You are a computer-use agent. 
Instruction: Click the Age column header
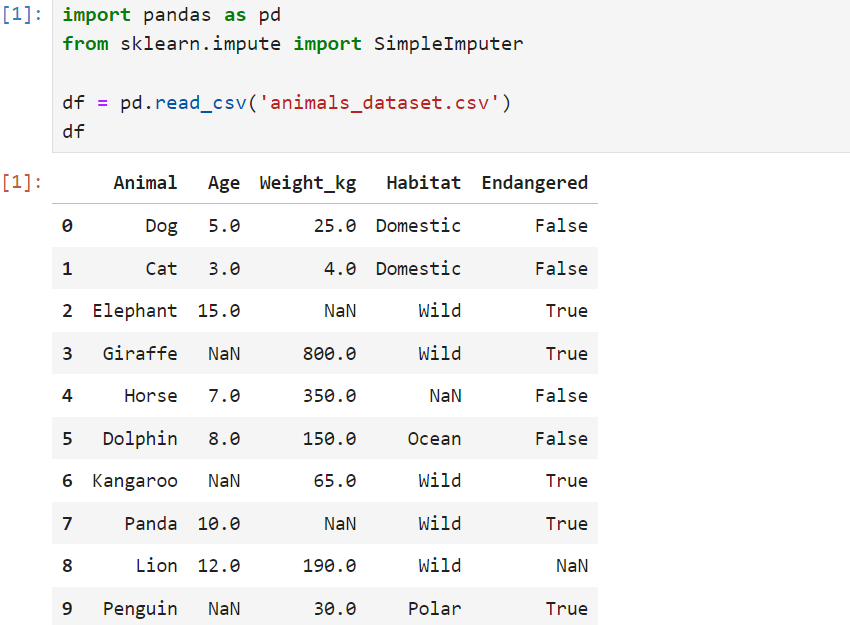(224, 183)
